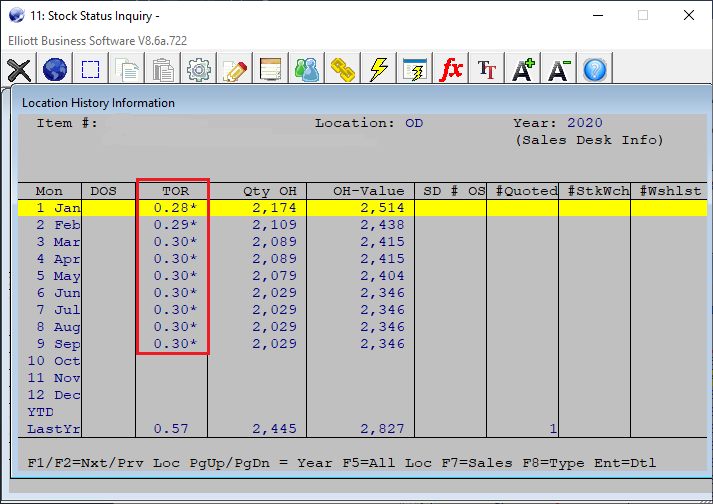Click the F7=Sales function key hint
713x504 pixels.
point(477,463)
